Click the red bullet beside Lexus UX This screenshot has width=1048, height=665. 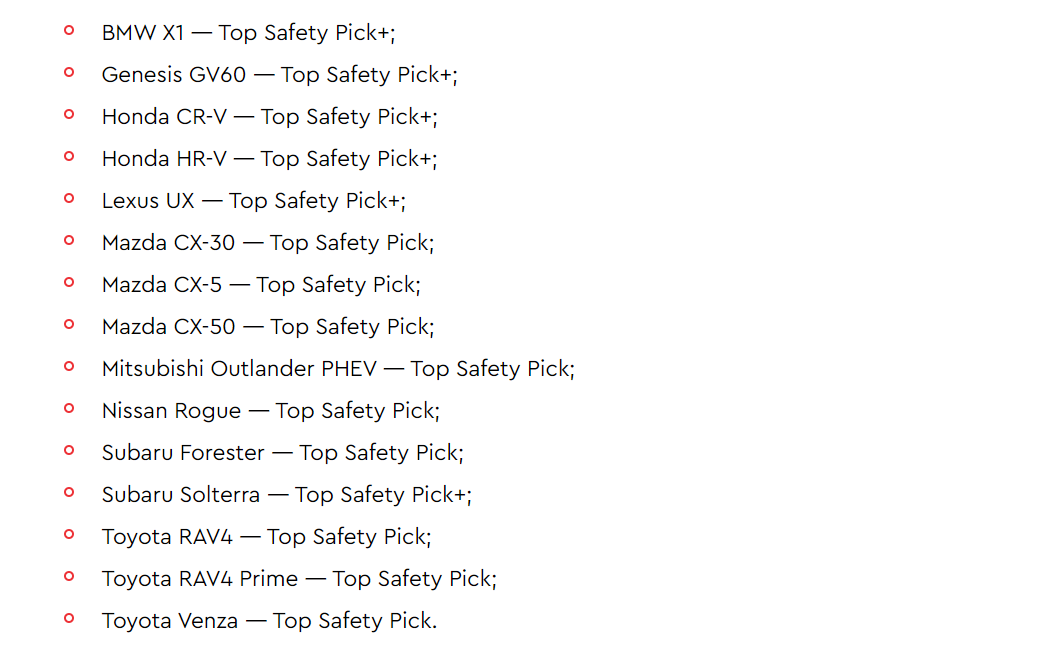pyautogui.click(x=69, y=198)
